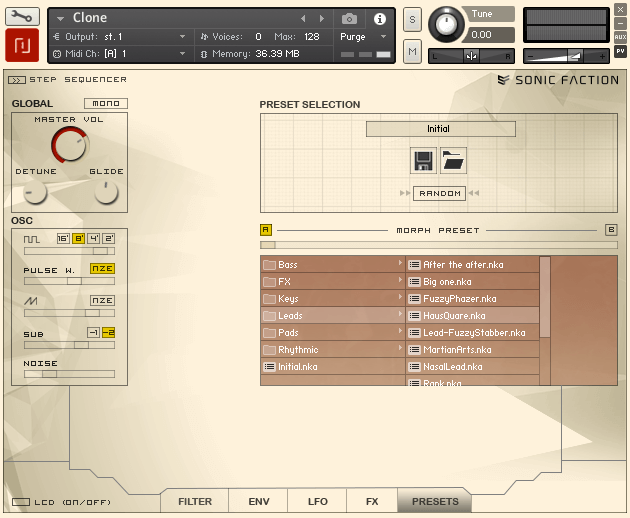Open the Output st. 1 dropdown
Viewport: 630px width, 518px height.
[x=182, y=37]
